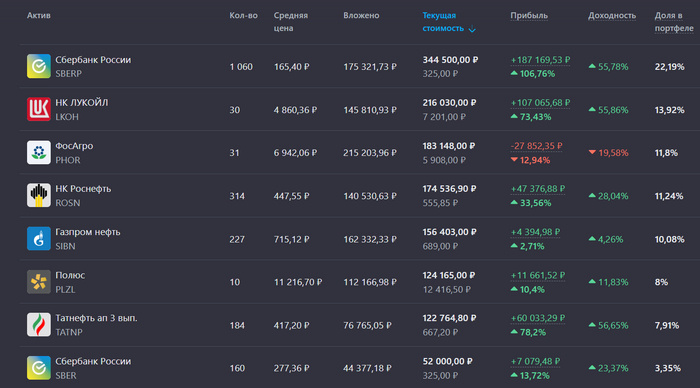Screen dimensions: 700x388
Task: Click PhosAgro loss value -27 852,35 ₽
Action: tap(536, 146)
